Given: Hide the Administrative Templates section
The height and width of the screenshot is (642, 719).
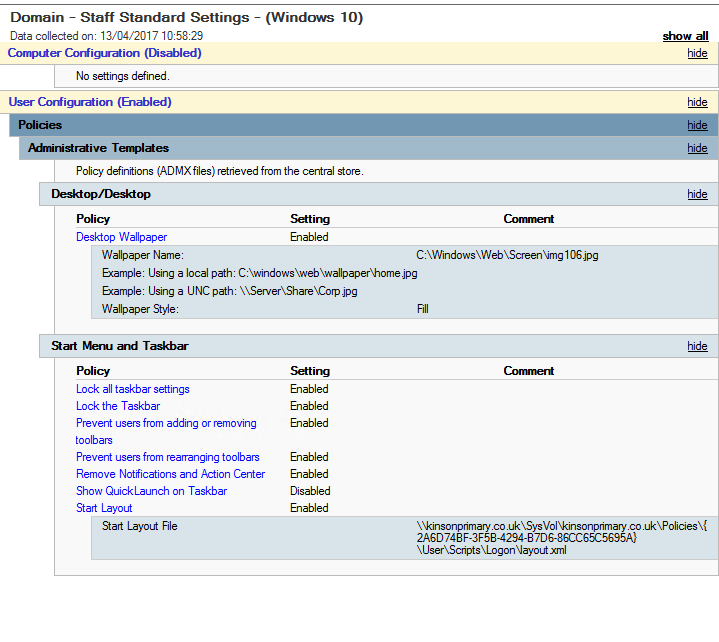Looking at the screenshot, I should tap(697, 148).
